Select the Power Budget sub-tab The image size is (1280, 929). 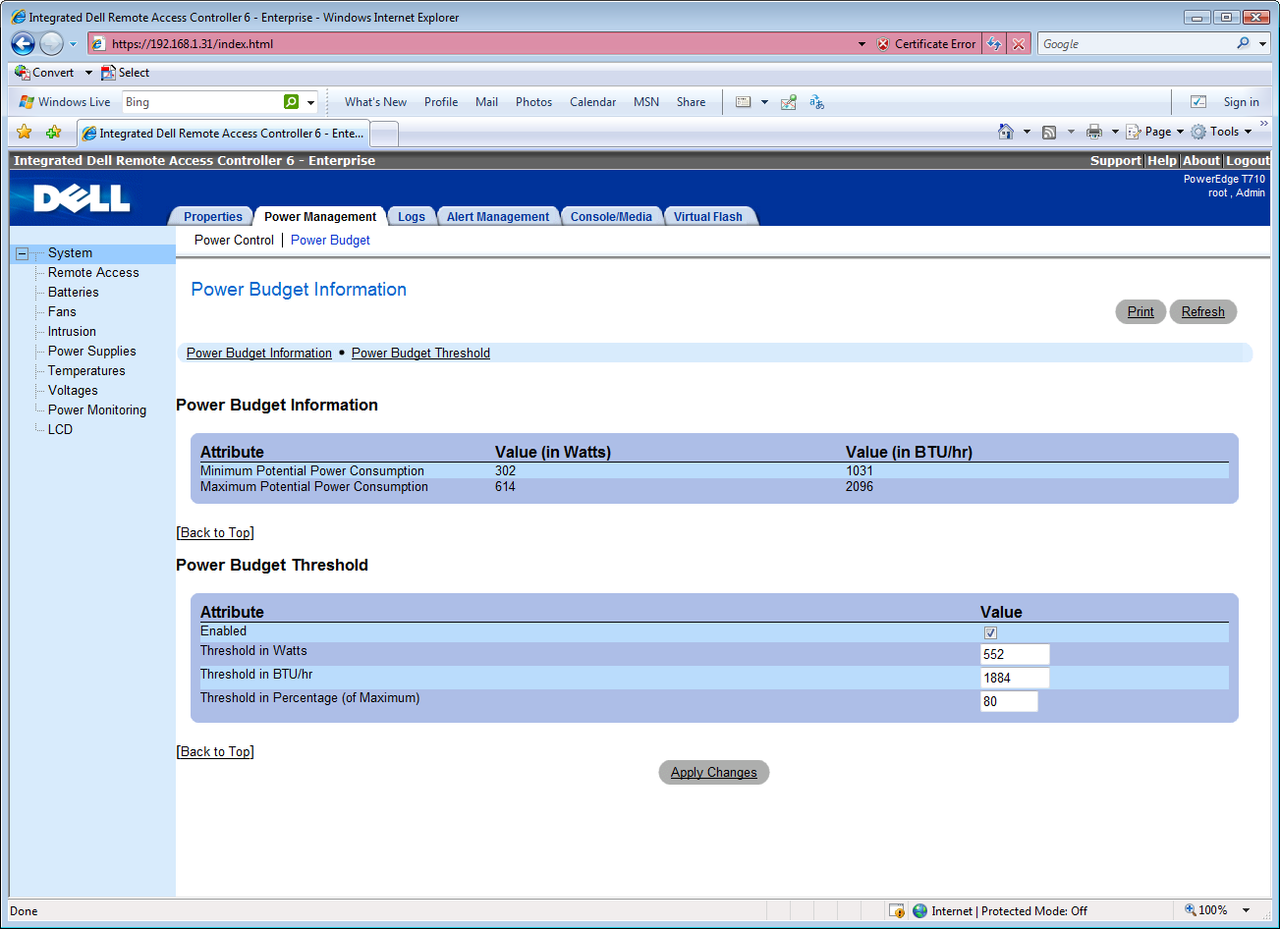click(330, 240)
